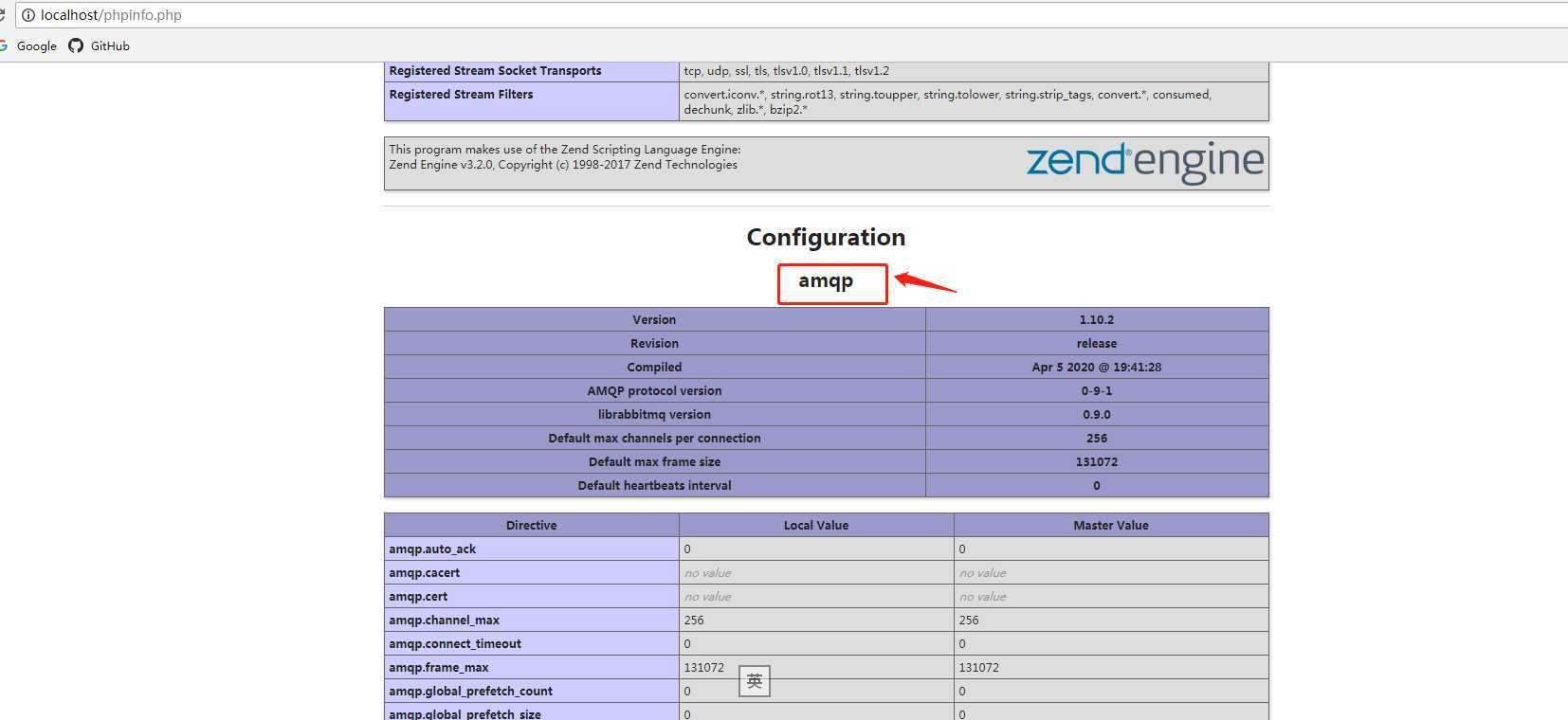Click the amqp.auto_ack directive
The image size is (1568, 720).
click(432, 549)
